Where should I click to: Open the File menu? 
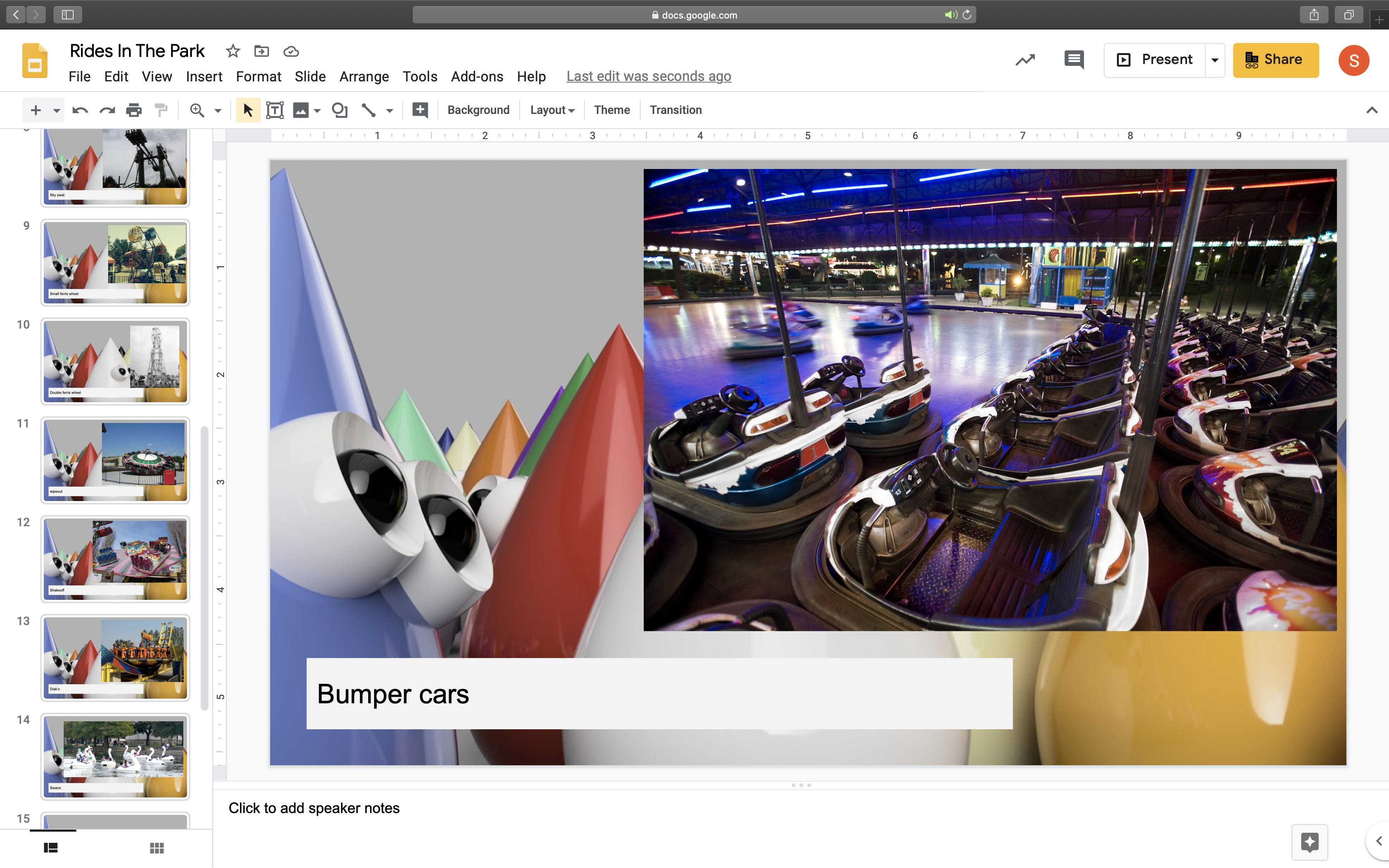(79, 76)
